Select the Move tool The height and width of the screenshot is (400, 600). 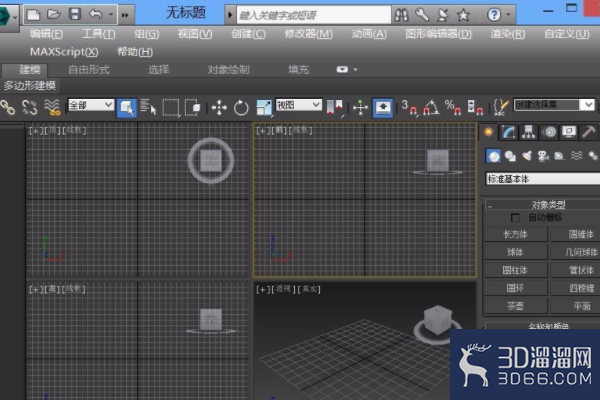coord(219,108)
